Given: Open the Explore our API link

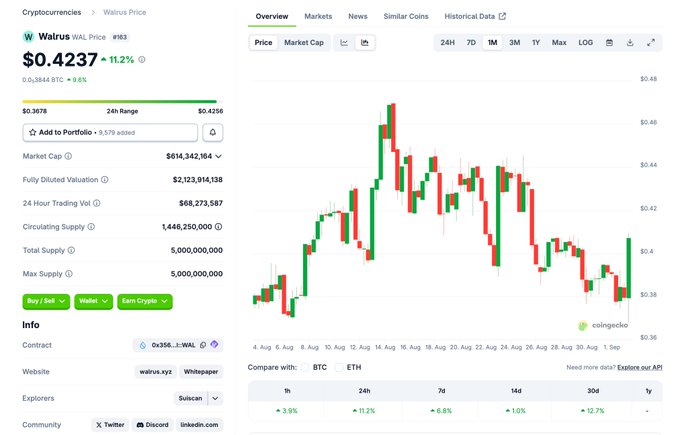Looking at the screenshot, I should point(640,367).
